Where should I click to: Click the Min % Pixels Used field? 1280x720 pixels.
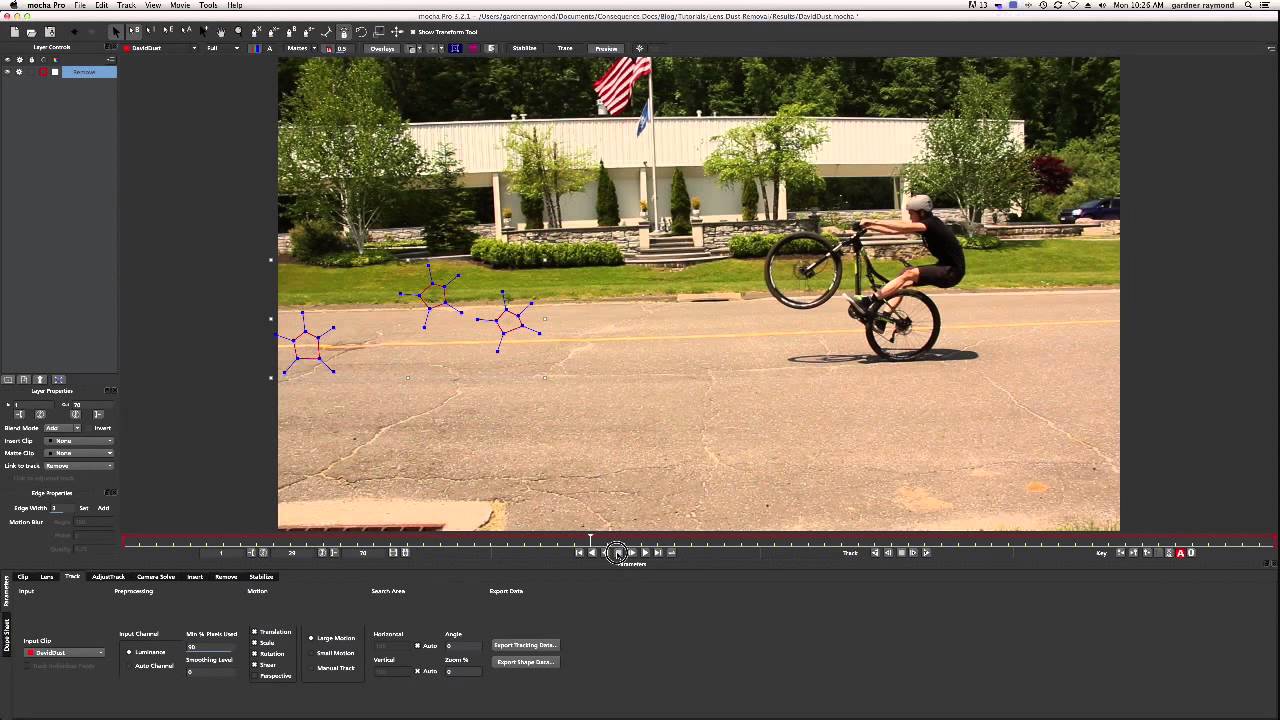210,646
